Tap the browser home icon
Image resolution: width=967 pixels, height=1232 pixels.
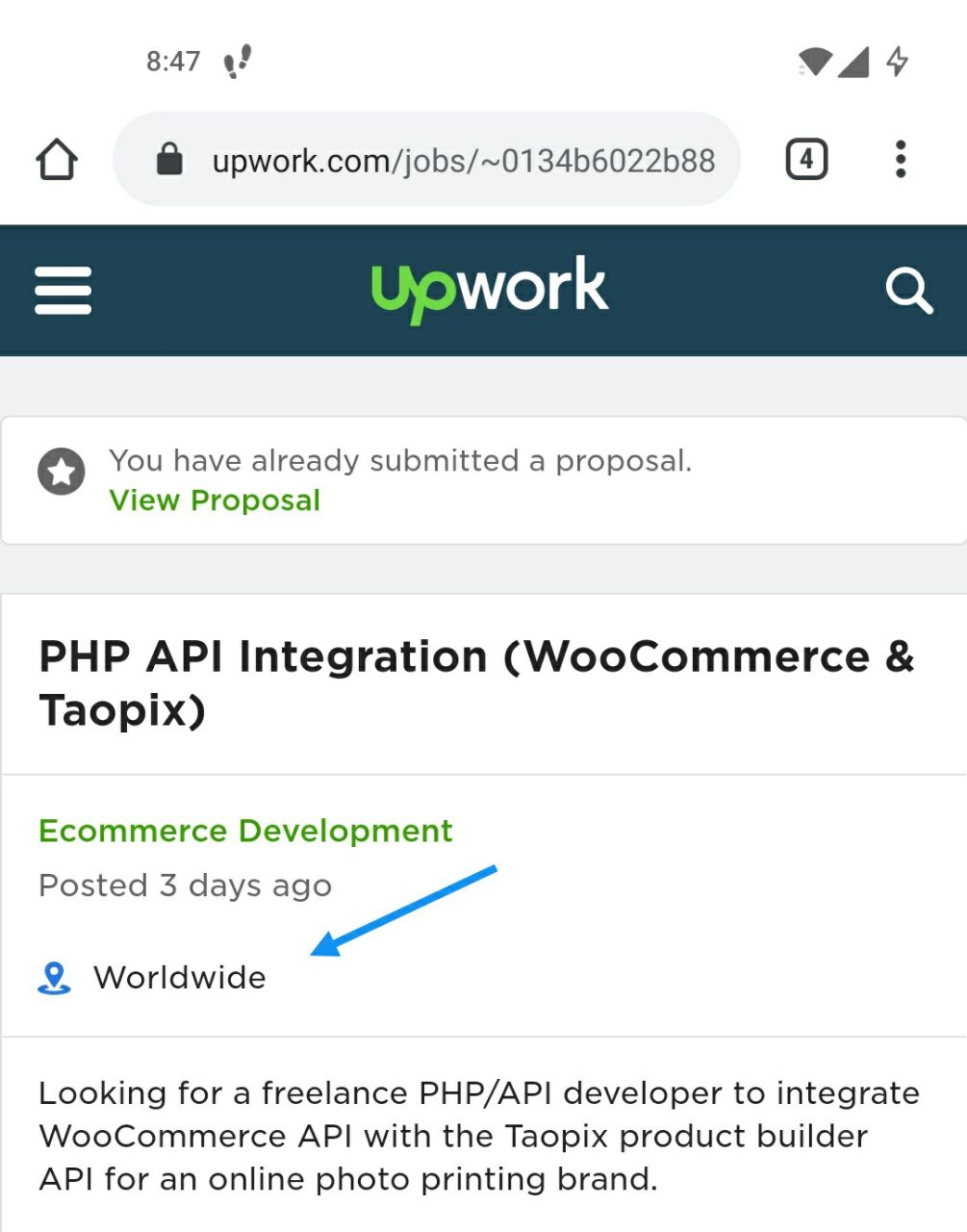point(57,159)
